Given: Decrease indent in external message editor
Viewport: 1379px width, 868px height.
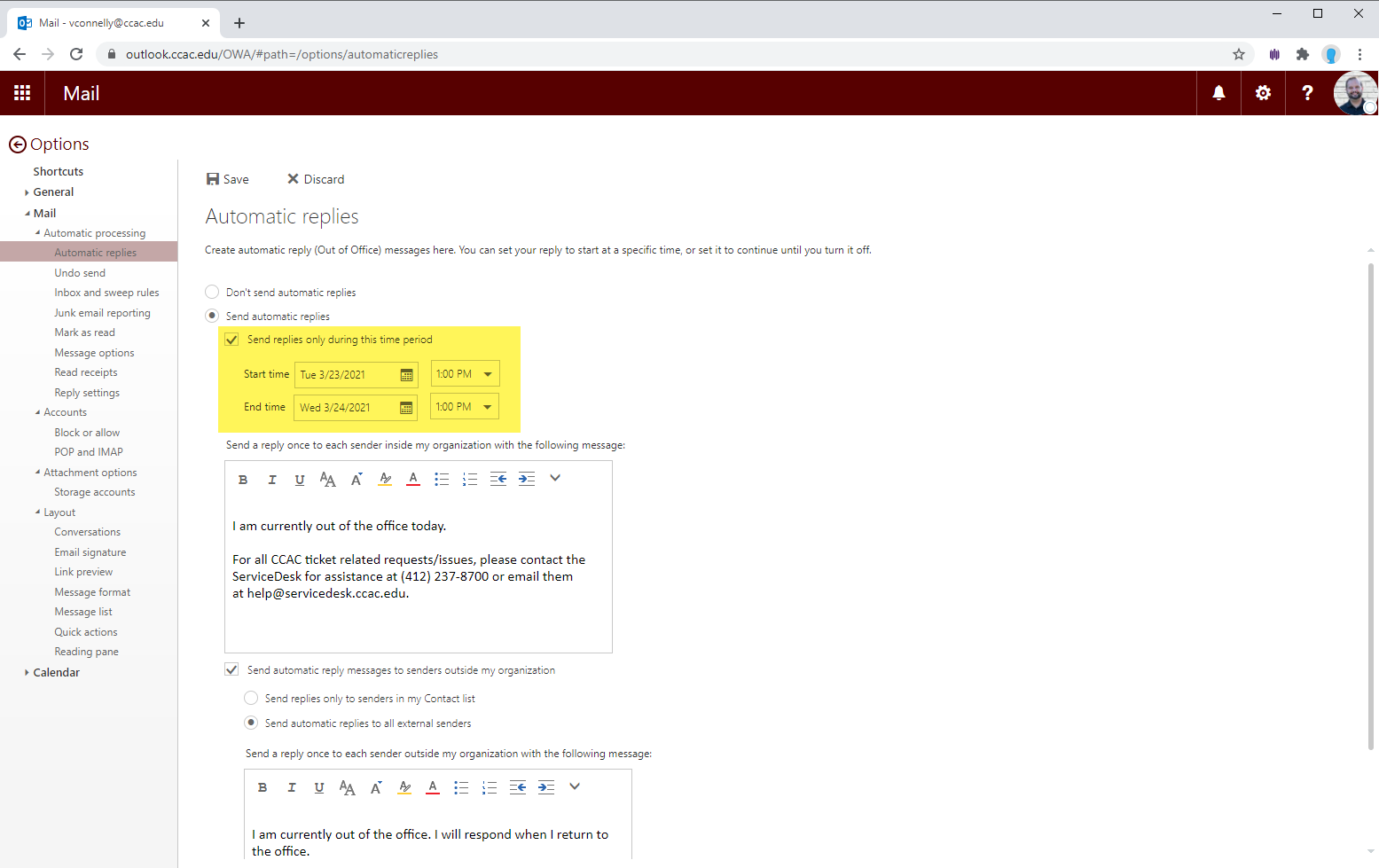Looking at the screenshot, I should coord(518,787).
